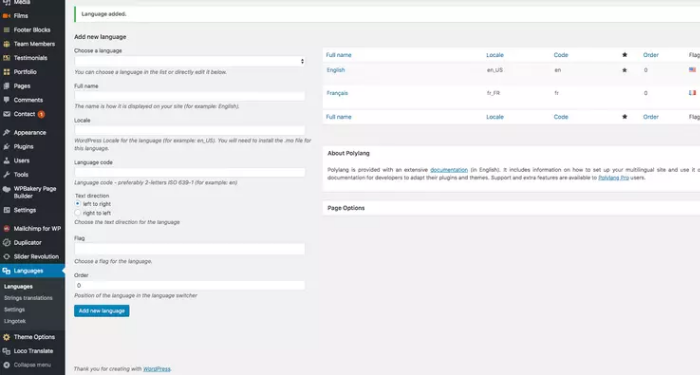Click the English language name link

[x=336, y=70]
